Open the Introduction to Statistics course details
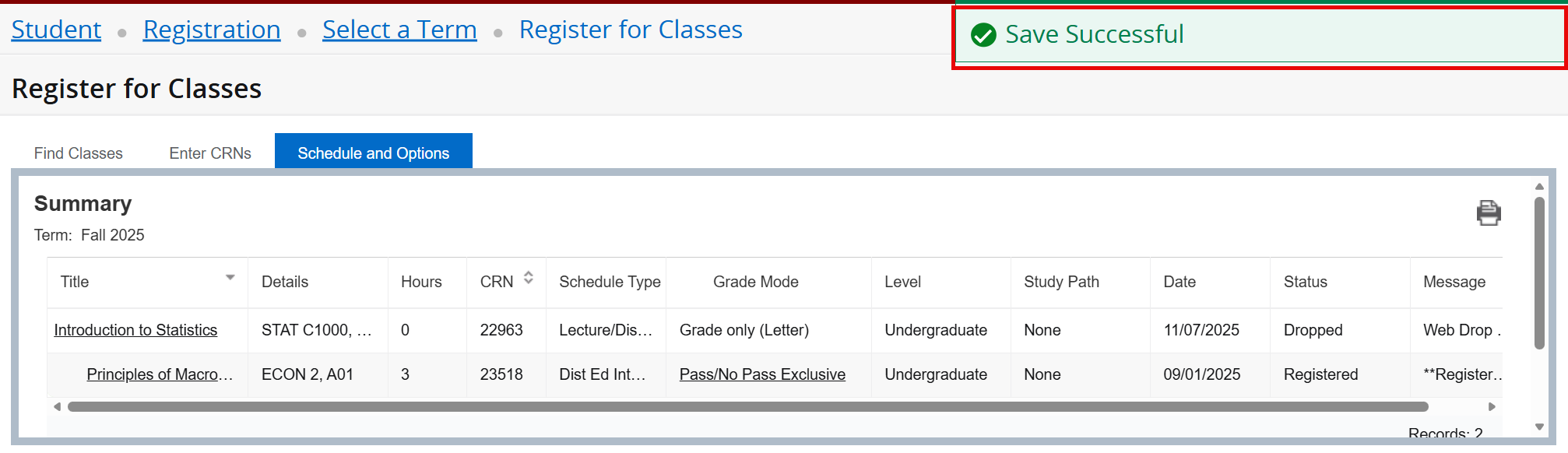 pyautogui.click(x=135, y=329)
